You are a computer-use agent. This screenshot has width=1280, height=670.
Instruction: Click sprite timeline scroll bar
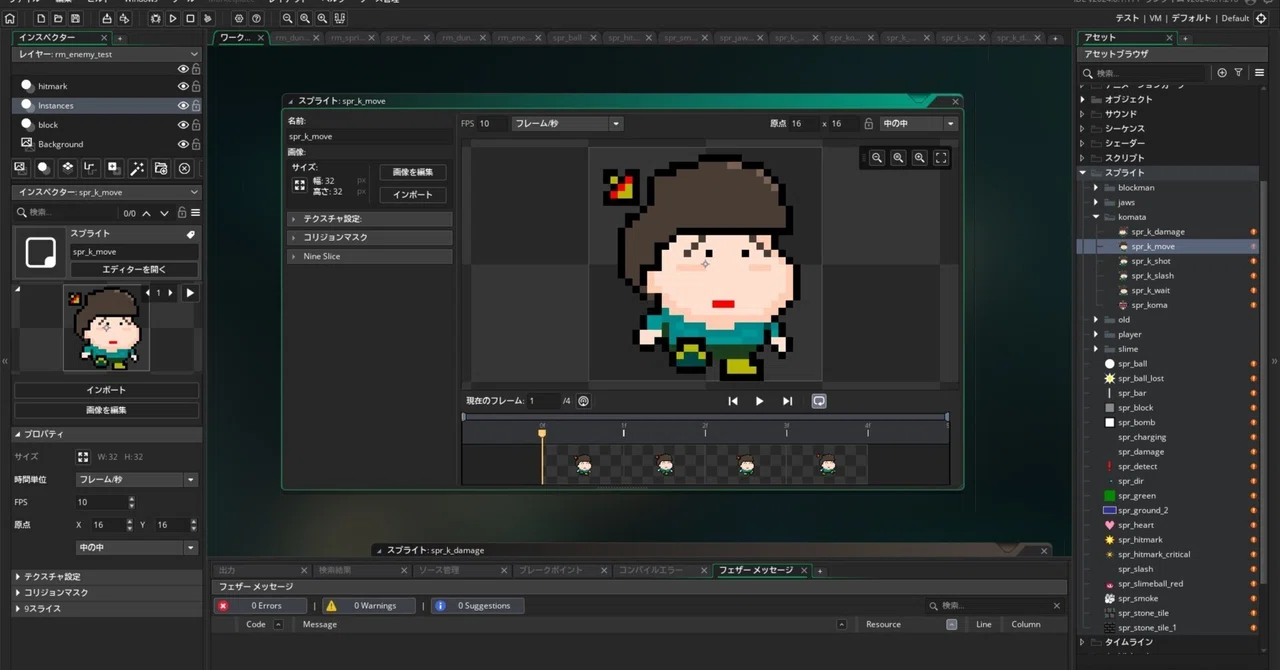pos(705,417)
